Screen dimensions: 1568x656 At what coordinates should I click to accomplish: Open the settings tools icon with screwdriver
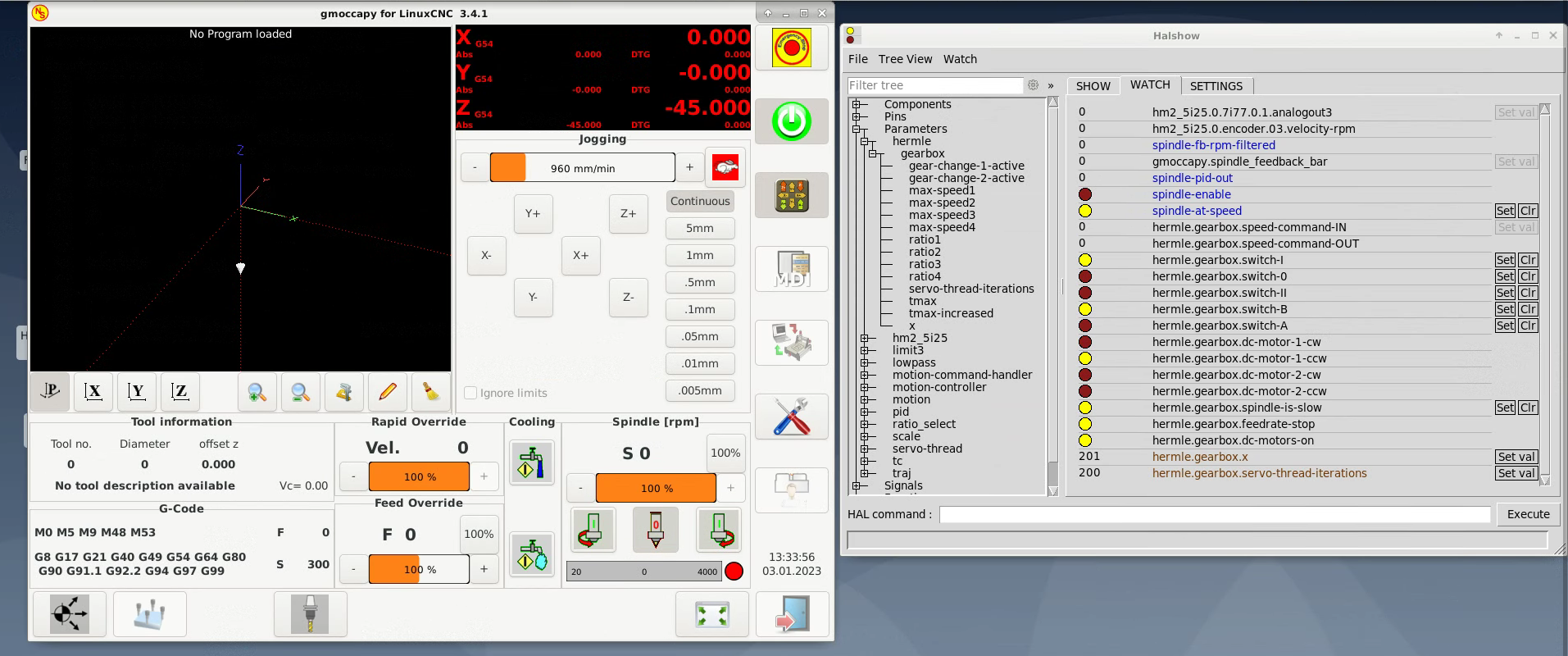point(791,417)
